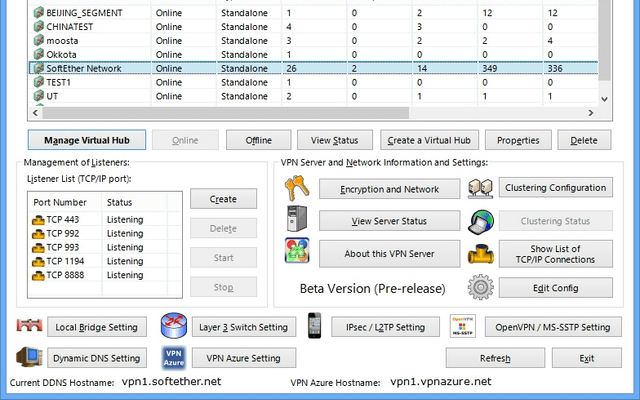Image resolution: width=640 pixels, height=400 pixels.
Task: Click the VPN Azure logo icon
Action: click(174, 358)
